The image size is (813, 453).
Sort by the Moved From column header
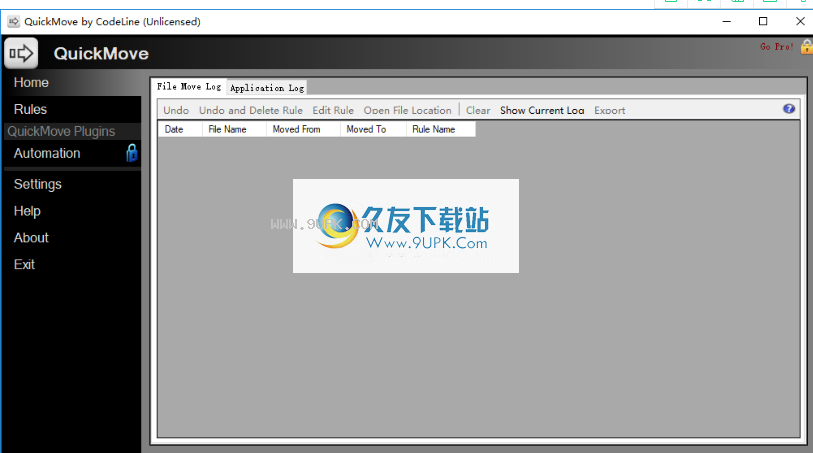[x=303, y=129]
